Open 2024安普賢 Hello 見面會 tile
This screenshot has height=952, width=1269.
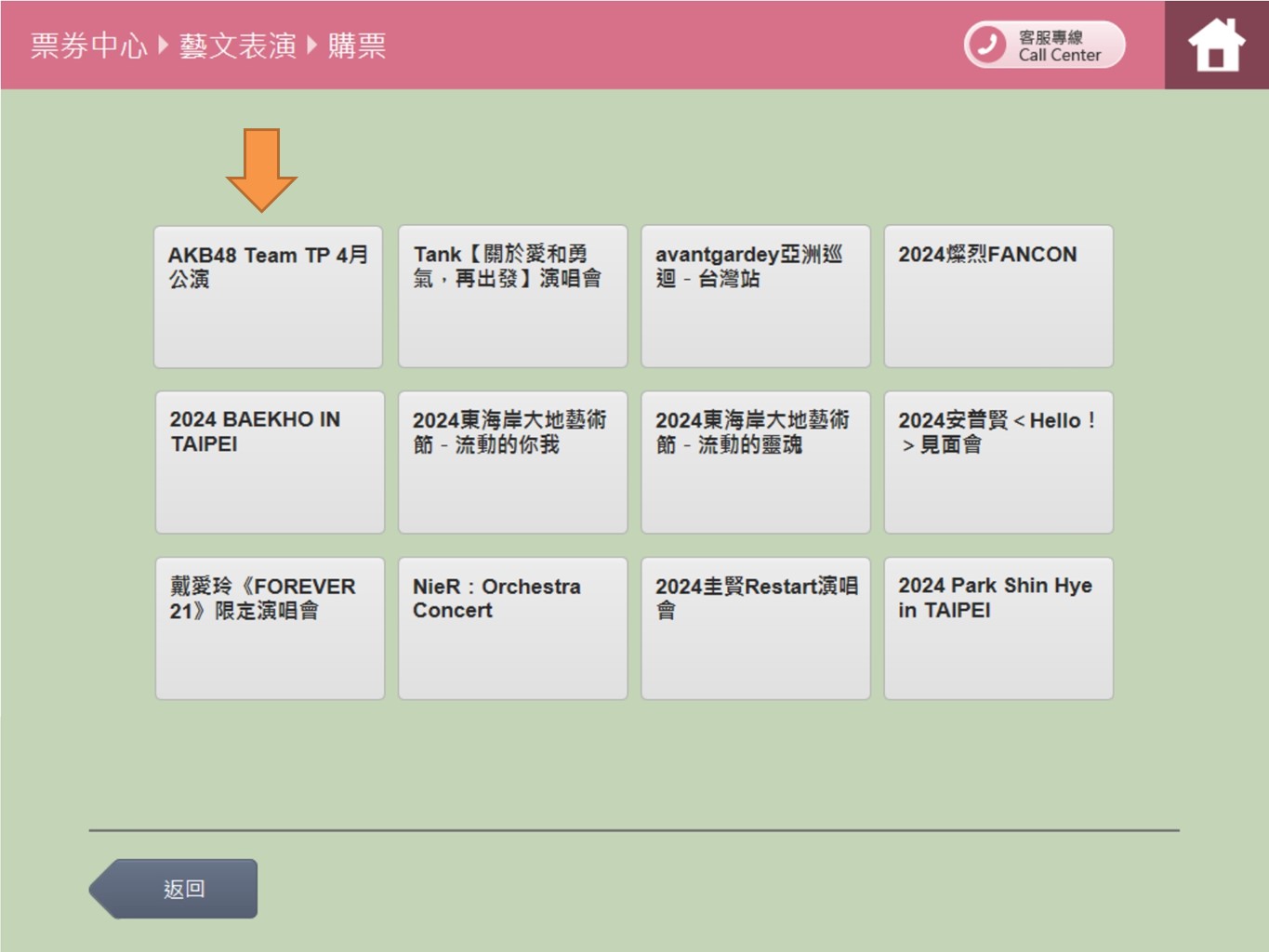[x=998, y=462]
